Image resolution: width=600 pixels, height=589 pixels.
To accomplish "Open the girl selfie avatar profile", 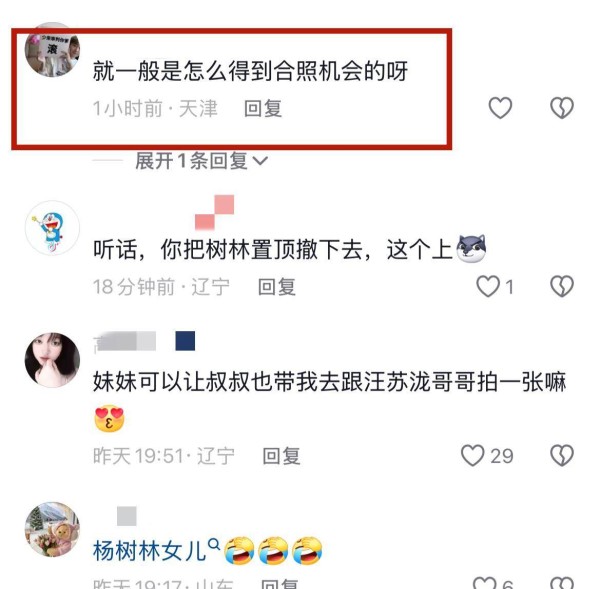I will coord(52,360).
